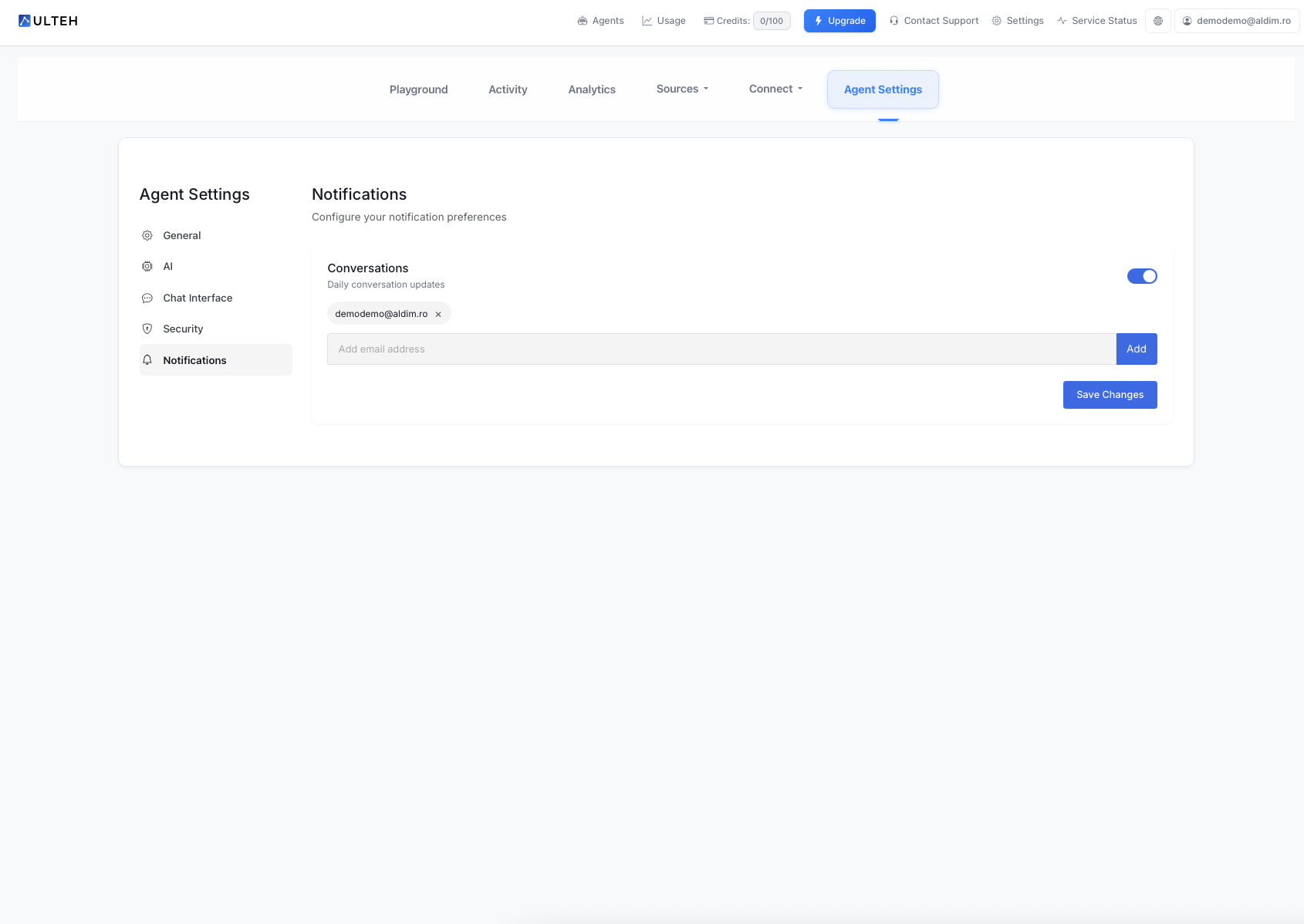Expand the Connect dropdown
The width and height of the screenshot is (1304, 924).
[775, 89]
